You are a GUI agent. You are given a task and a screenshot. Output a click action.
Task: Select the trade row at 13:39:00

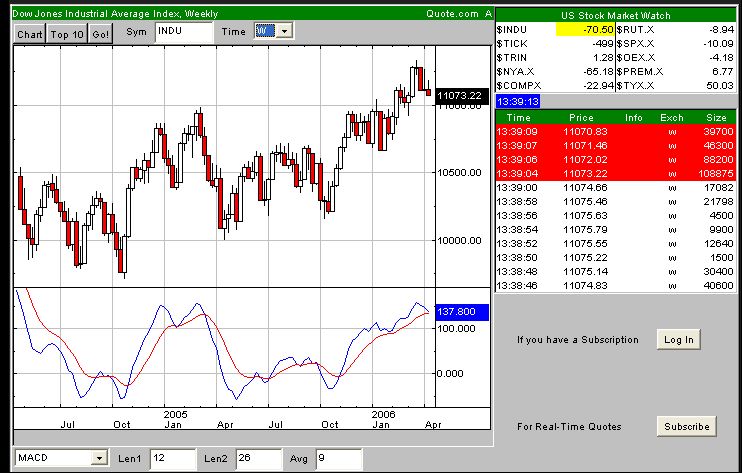615,188
